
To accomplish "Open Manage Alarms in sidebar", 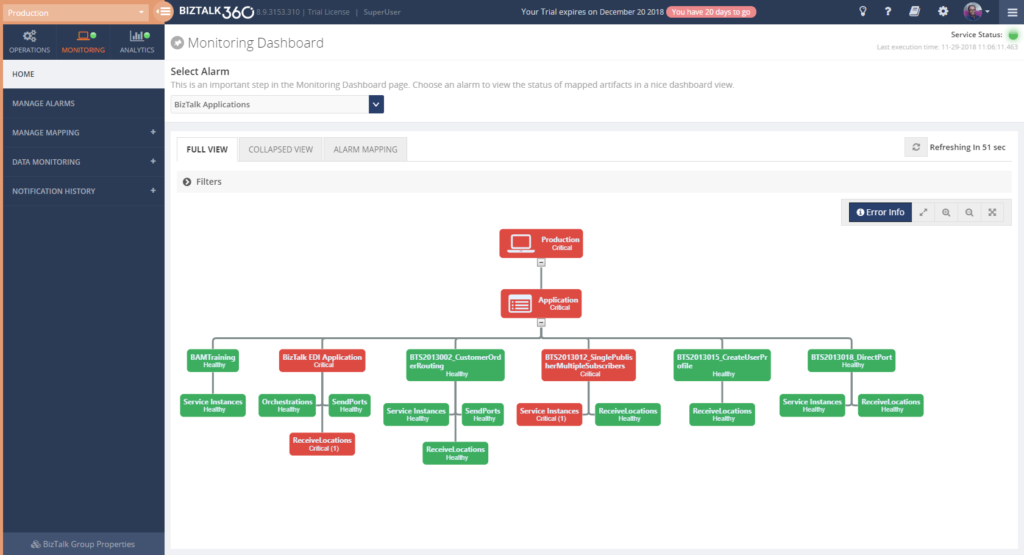I will click(84, 103).
